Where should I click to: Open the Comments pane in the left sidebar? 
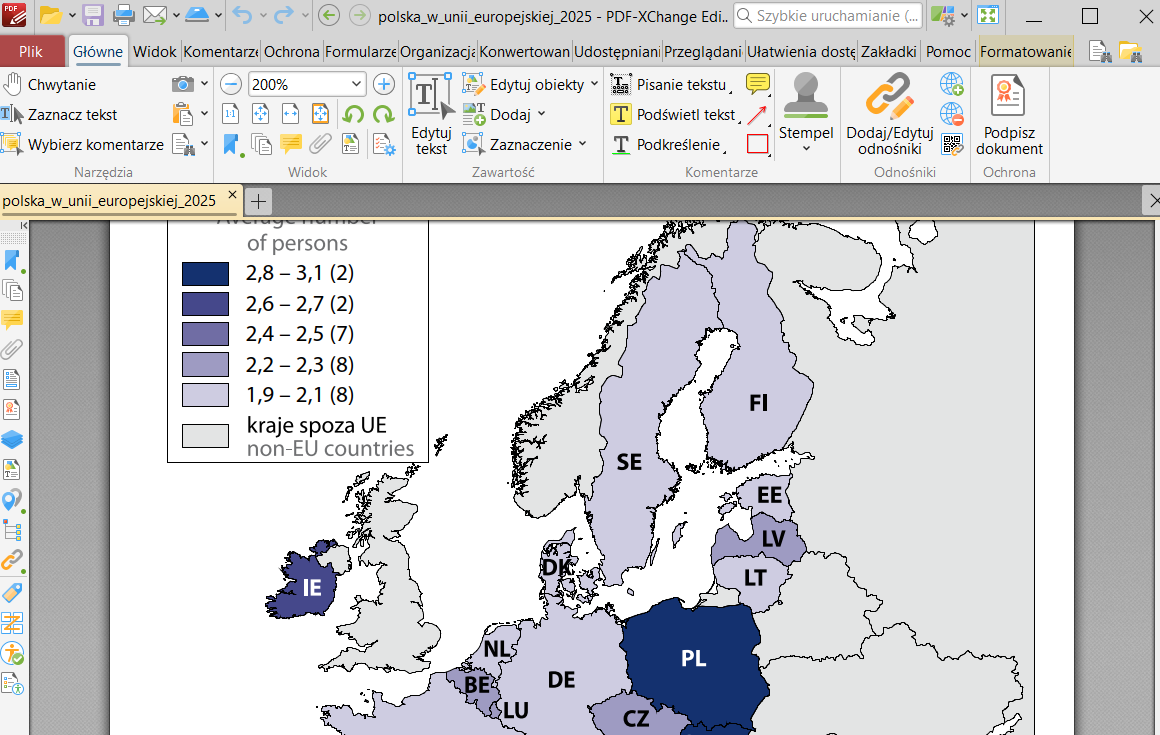click(x=12, y=319)
